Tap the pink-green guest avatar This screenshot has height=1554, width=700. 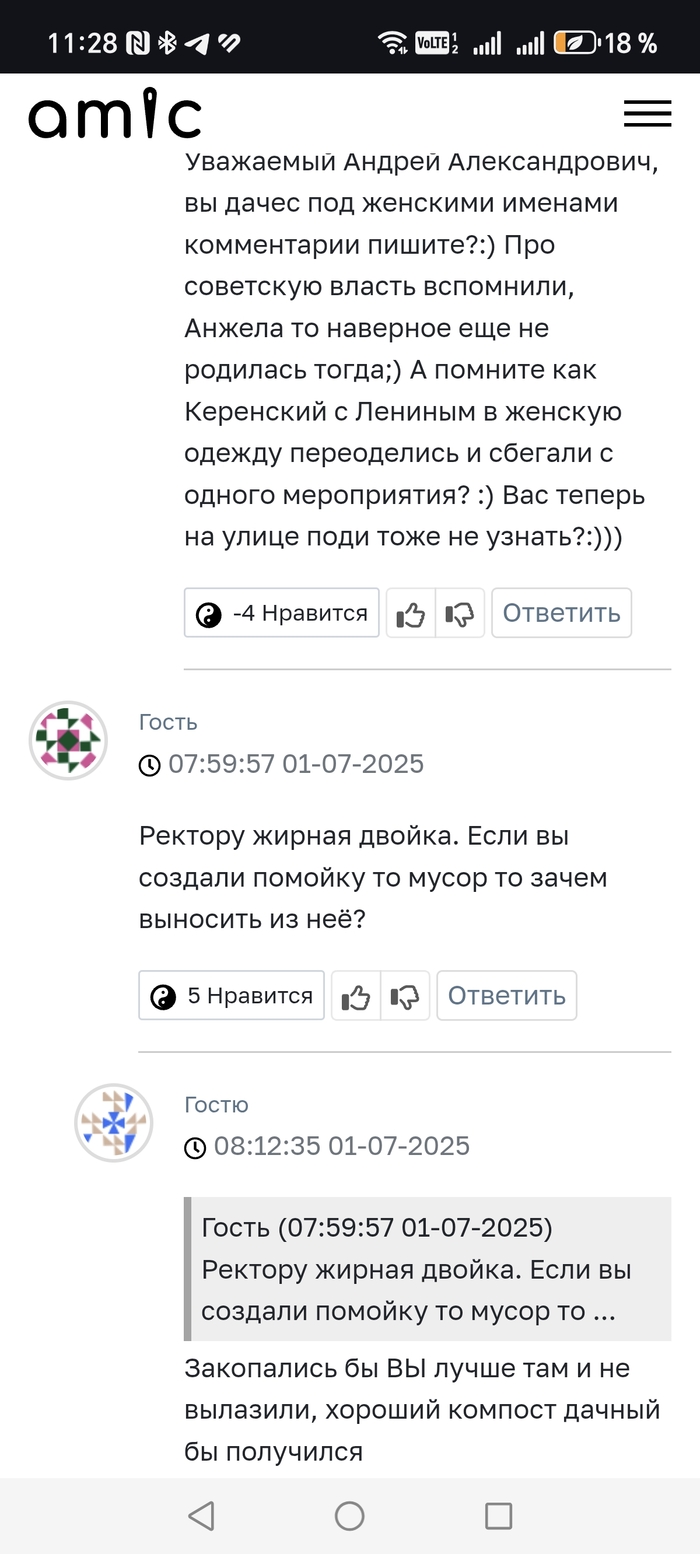click(x=68, y=740)
